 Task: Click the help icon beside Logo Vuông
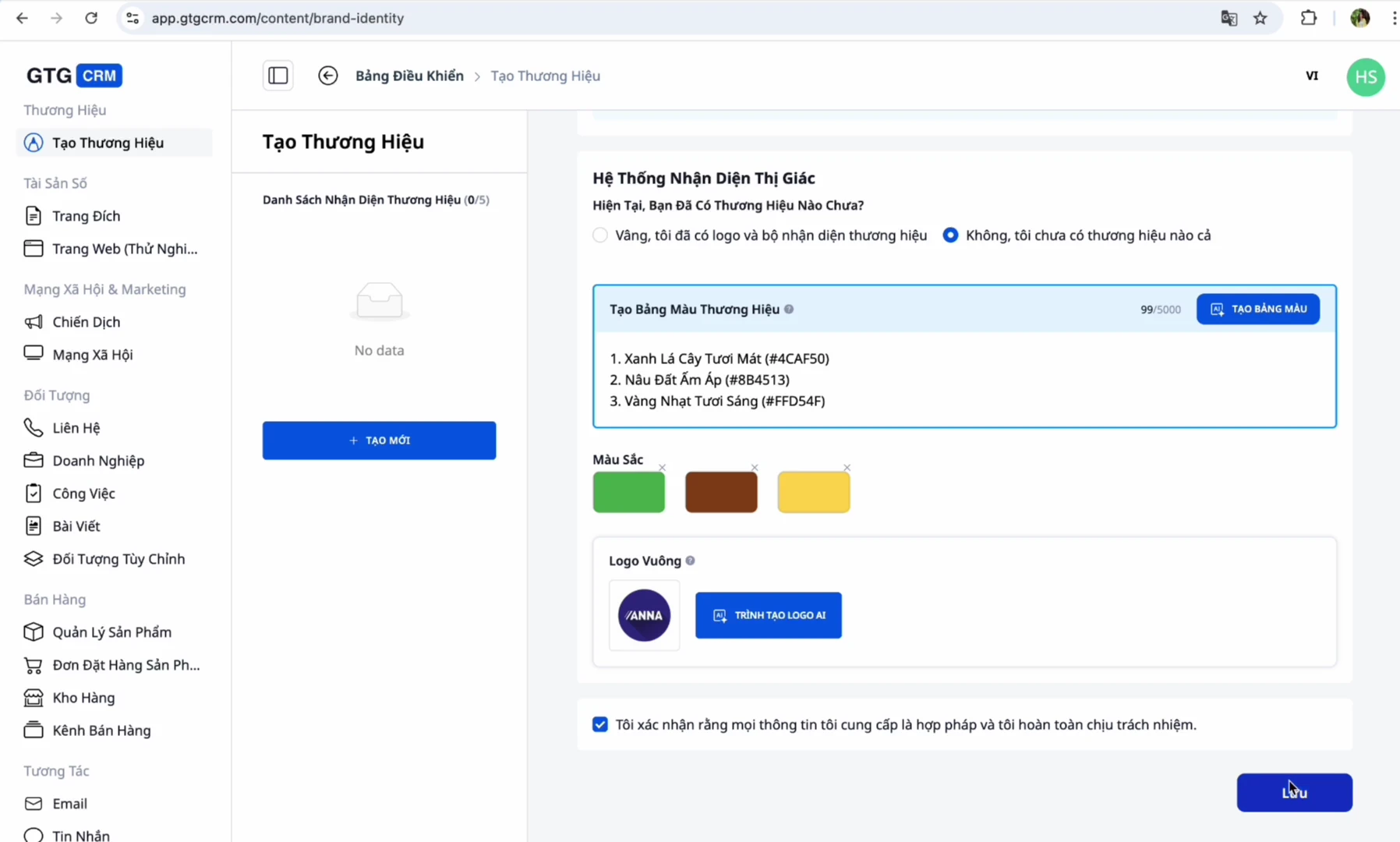click(x=690, y=561)
